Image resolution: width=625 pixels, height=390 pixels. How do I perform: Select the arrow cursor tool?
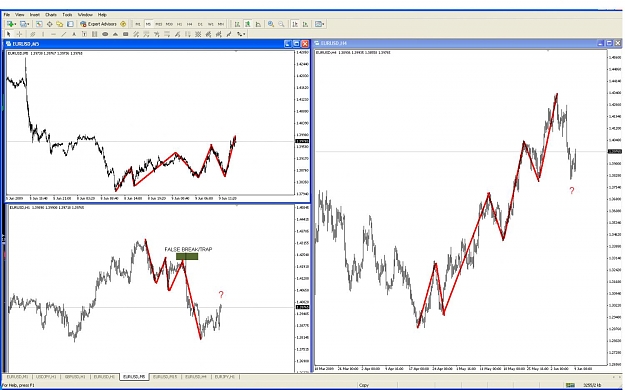pyautogui.click(x=8, y=34)
